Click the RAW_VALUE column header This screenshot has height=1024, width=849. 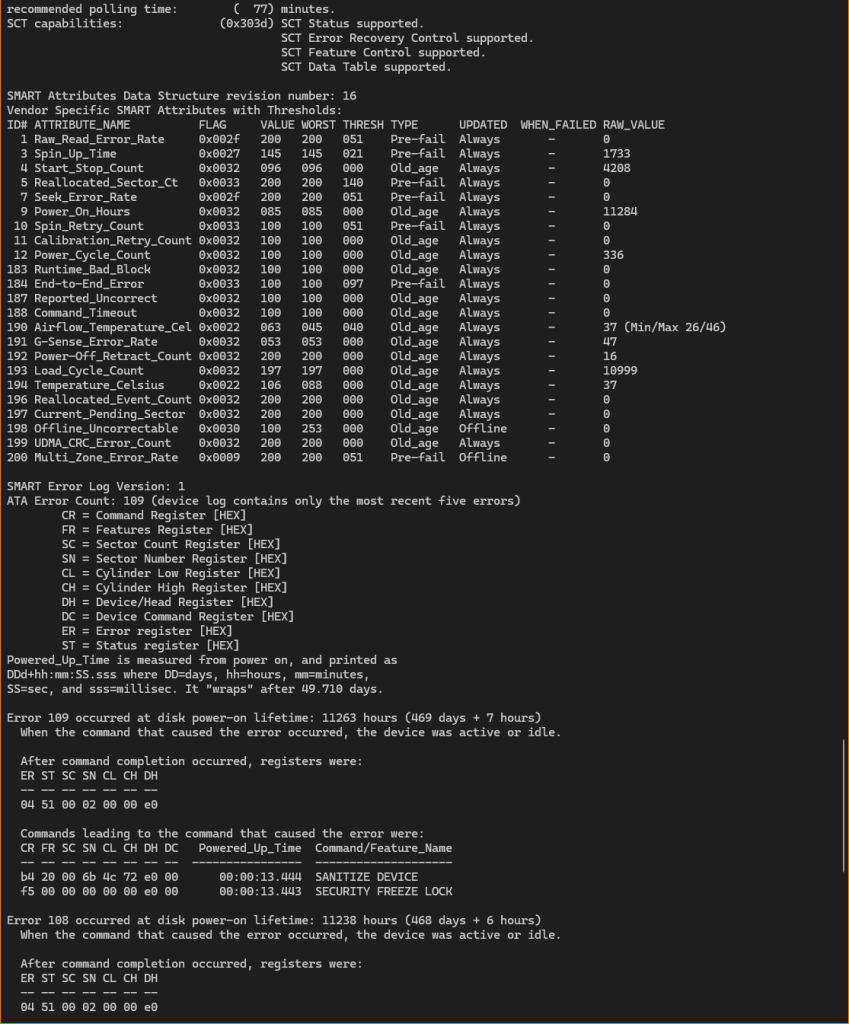[633, 125]
